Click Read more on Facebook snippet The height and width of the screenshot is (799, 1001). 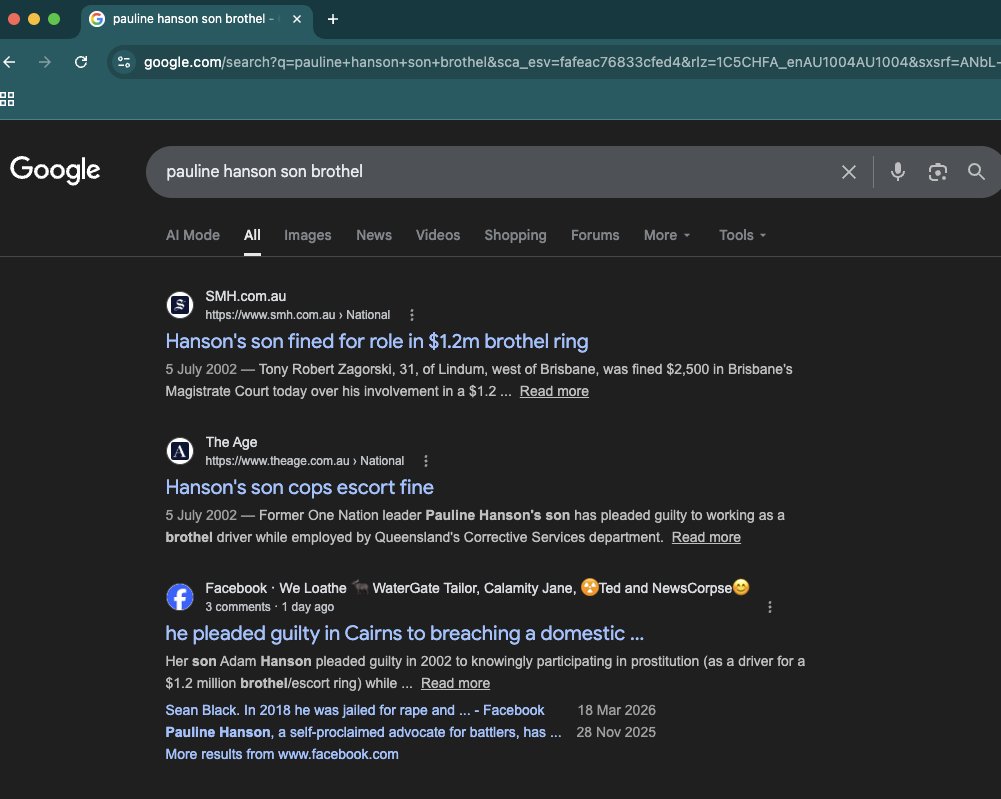(455, 683)
